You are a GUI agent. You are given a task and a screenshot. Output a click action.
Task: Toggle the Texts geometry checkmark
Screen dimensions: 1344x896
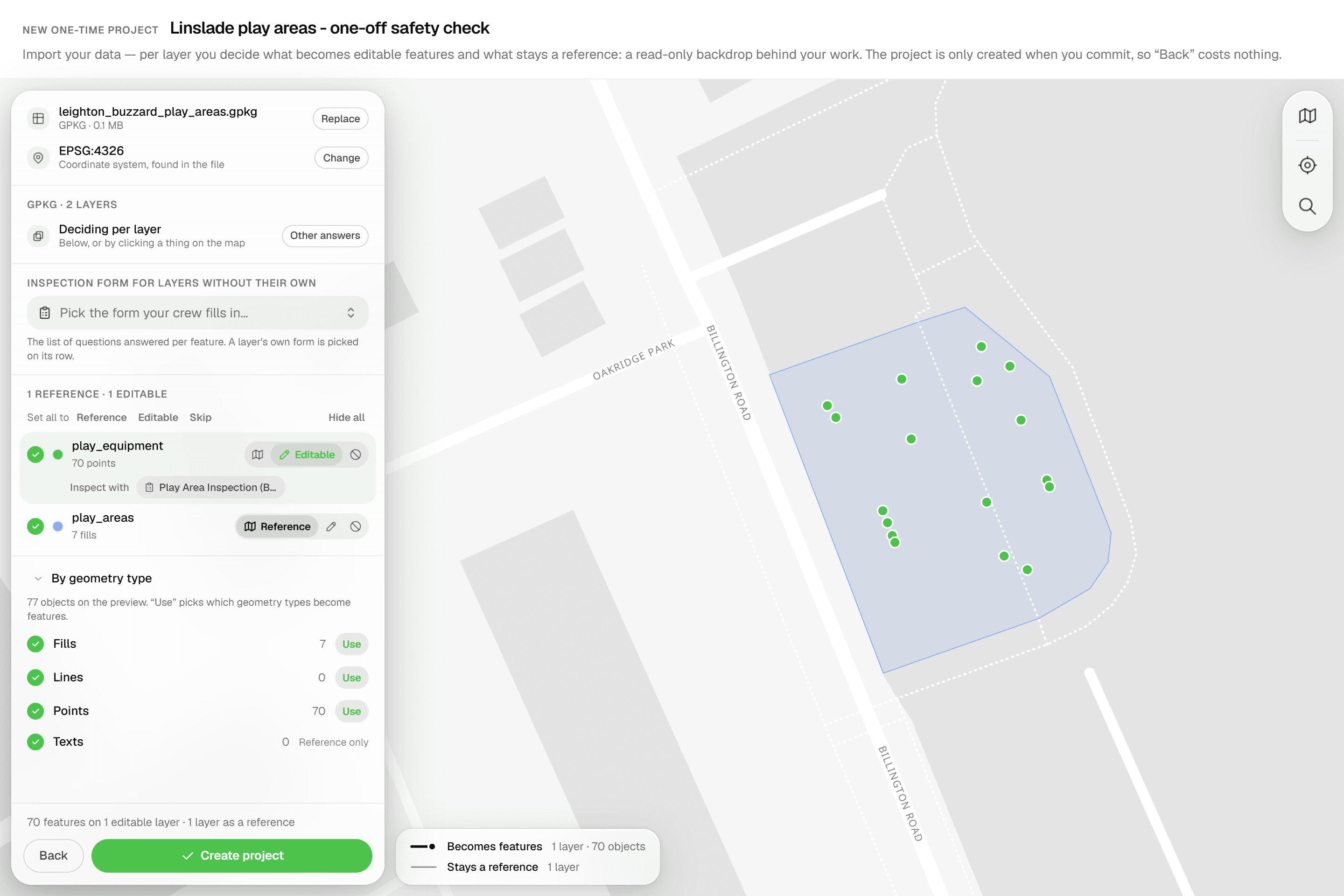click(35, 742)
